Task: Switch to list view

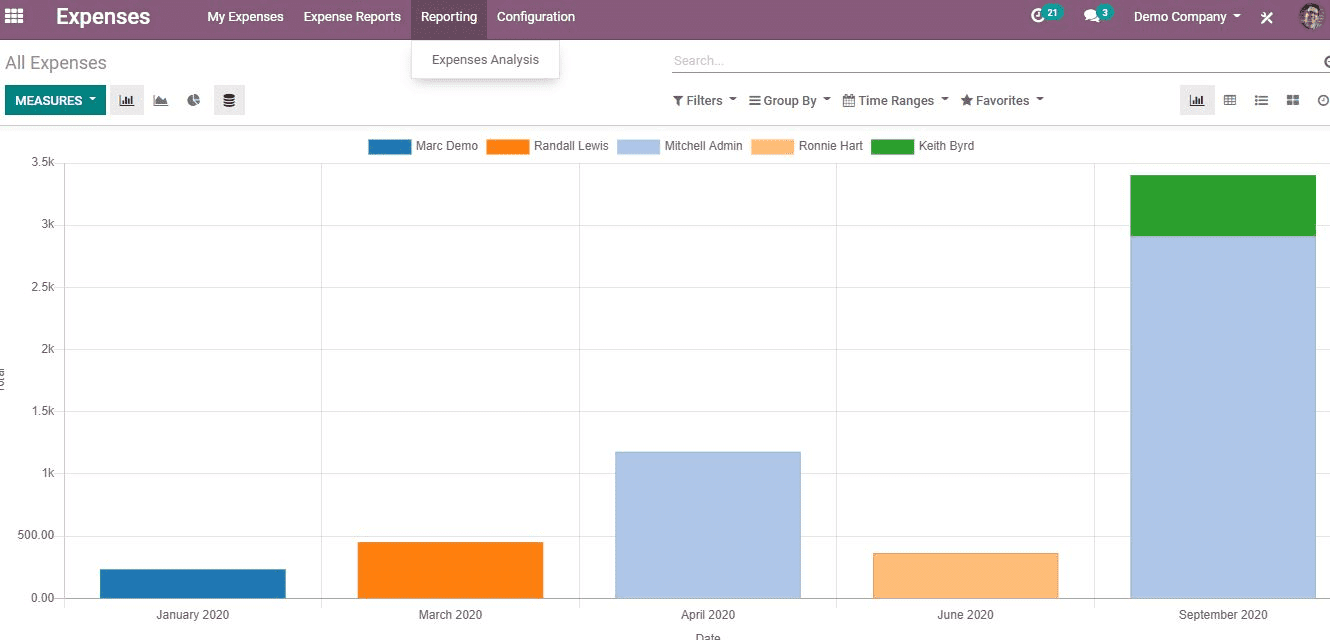Action: click(x=1262, y=100)
